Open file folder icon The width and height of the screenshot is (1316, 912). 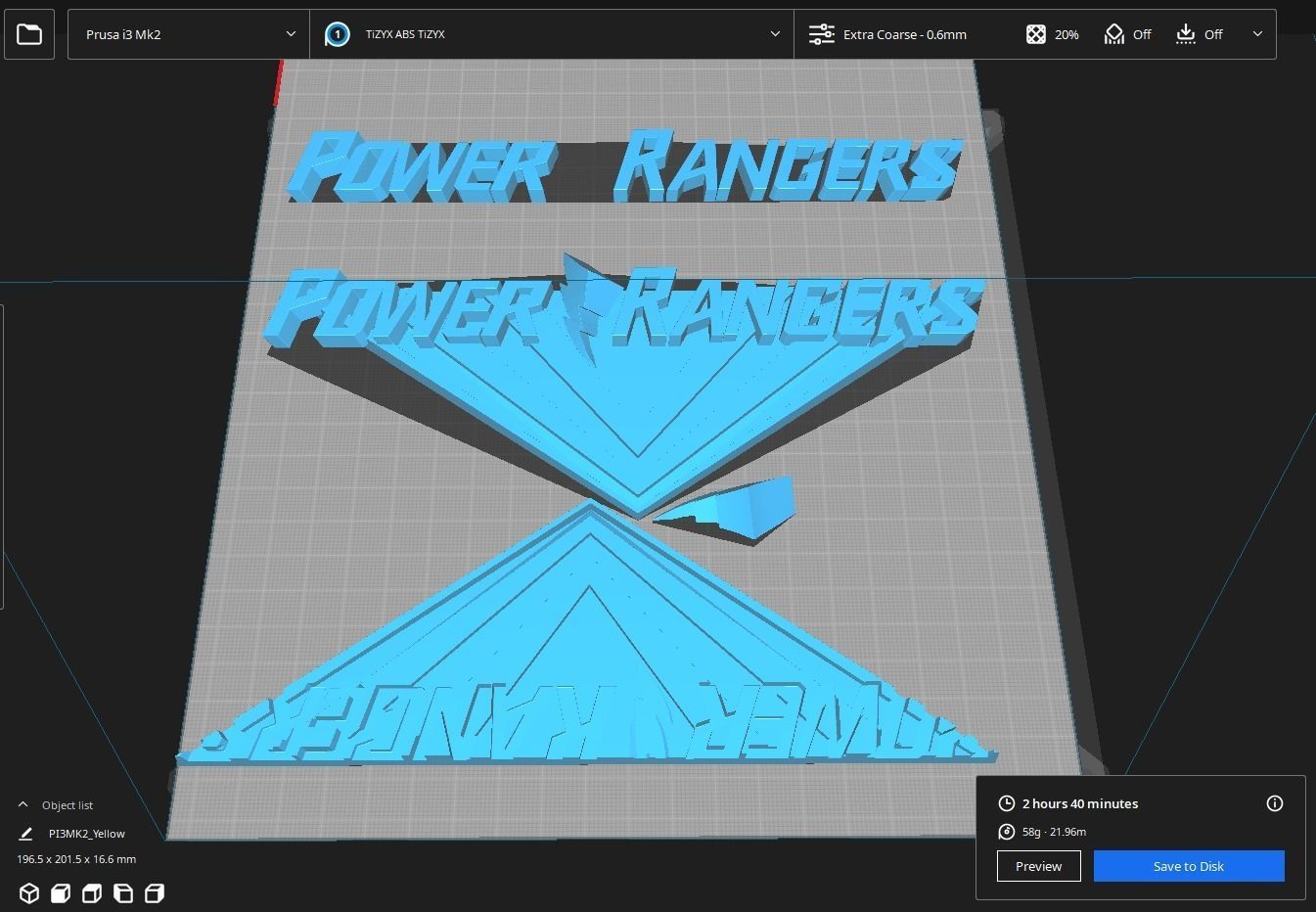pos(29,34)
